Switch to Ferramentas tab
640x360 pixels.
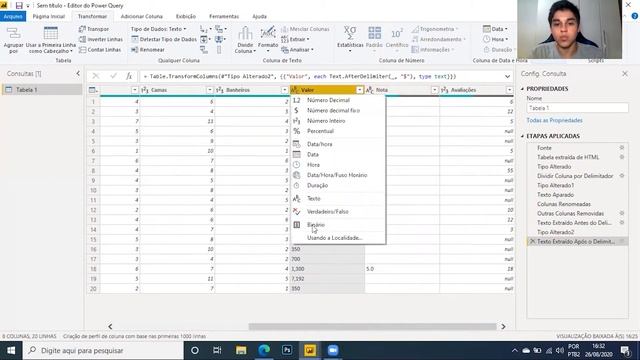pos(224,16)
